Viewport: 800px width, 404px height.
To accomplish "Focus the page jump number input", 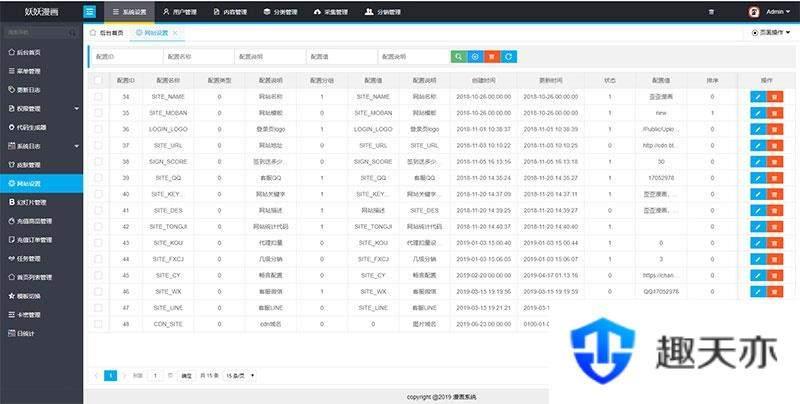I will click(155, 376).
